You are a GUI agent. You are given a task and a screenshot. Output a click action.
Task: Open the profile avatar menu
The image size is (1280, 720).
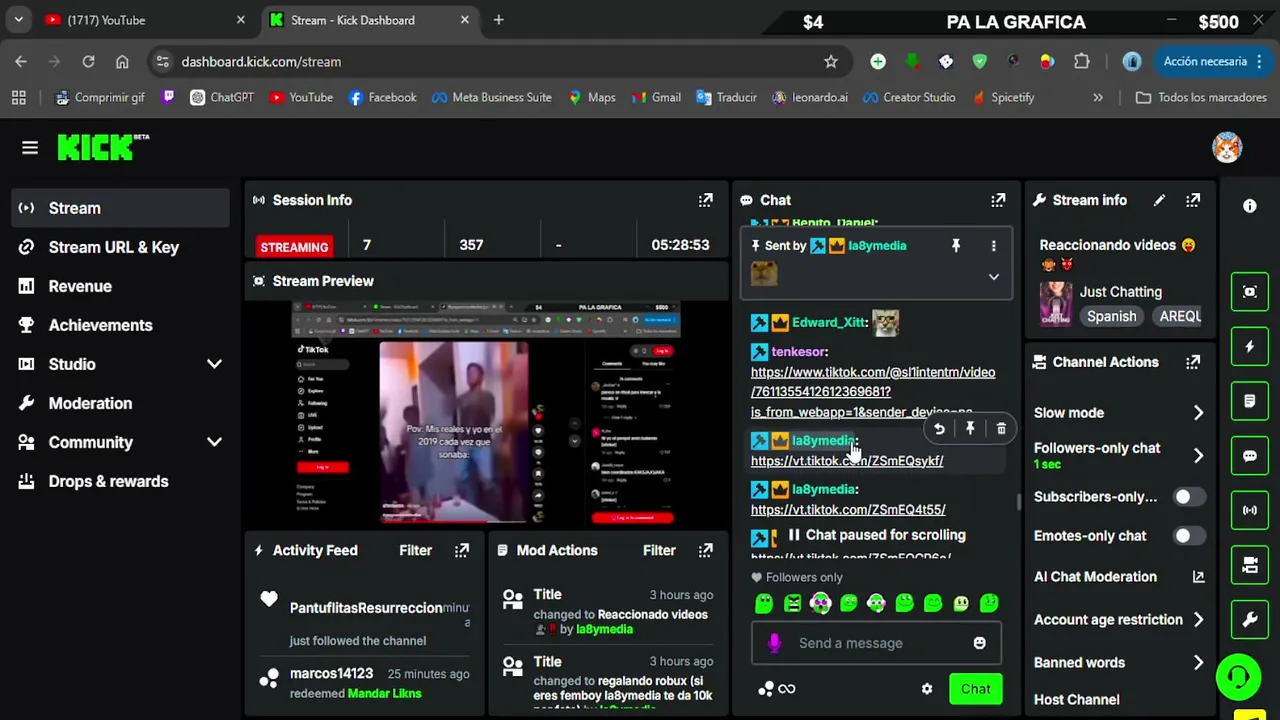pos(1227,148)
